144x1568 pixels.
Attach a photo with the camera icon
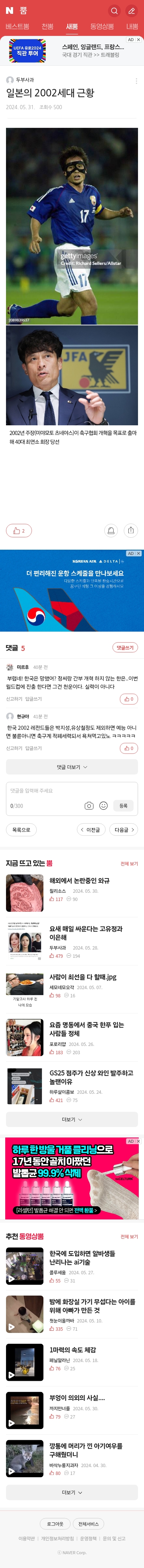click(x=89, y=805)
